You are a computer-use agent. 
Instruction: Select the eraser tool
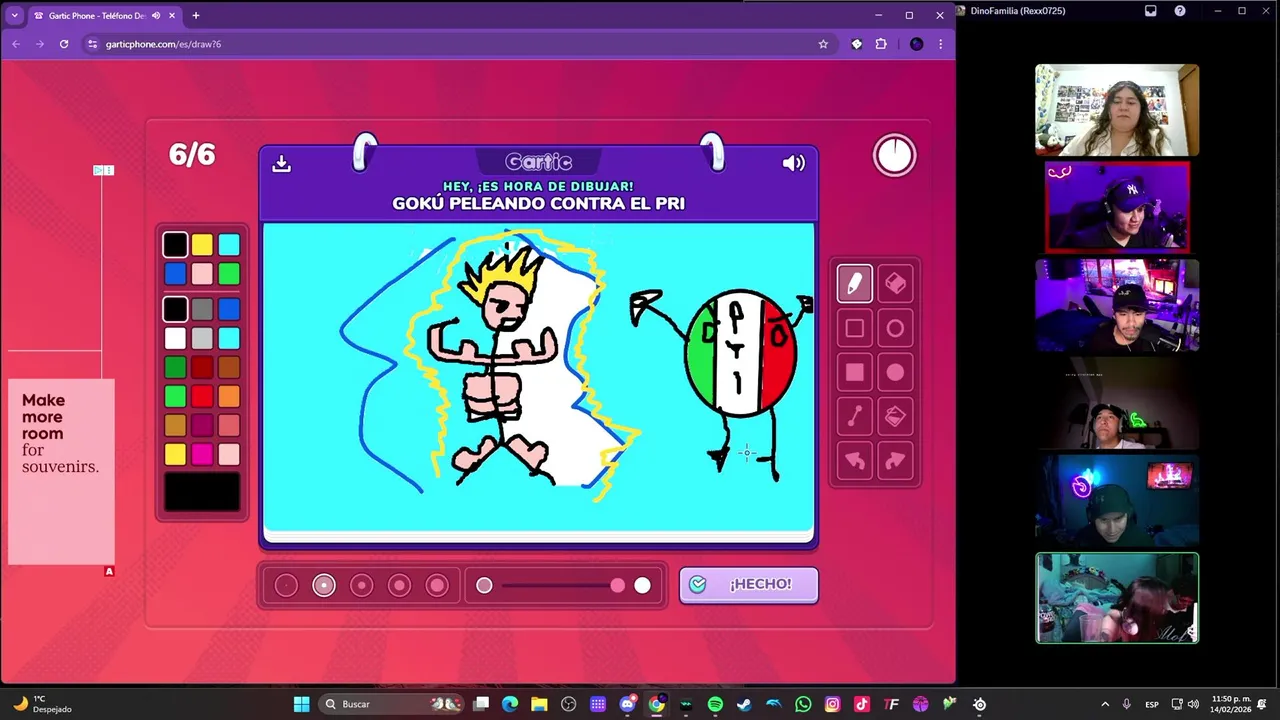pyautogui.click(x=895, y=284)
